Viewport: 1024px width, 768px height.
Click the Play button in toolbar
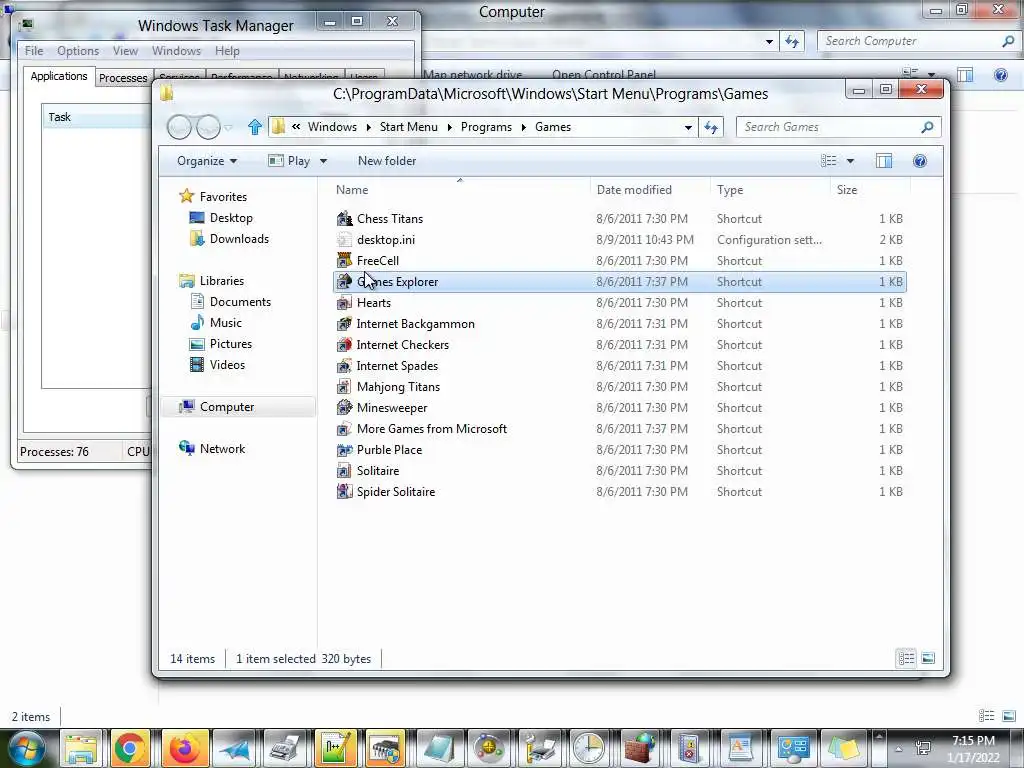(x=290, y=161)
